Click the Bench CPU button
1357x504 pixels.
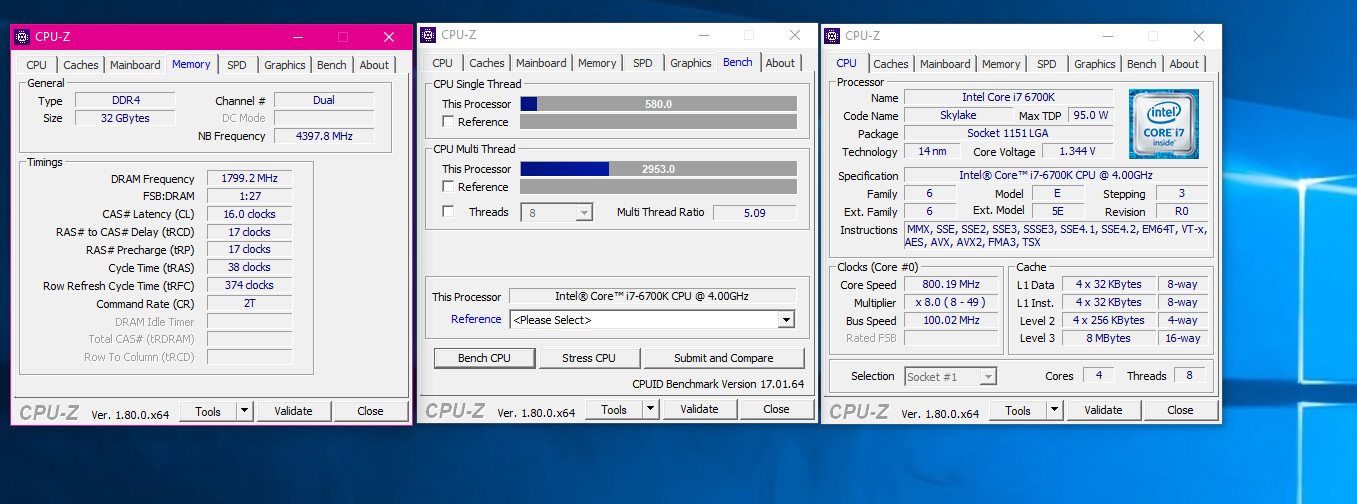[485, 358]
